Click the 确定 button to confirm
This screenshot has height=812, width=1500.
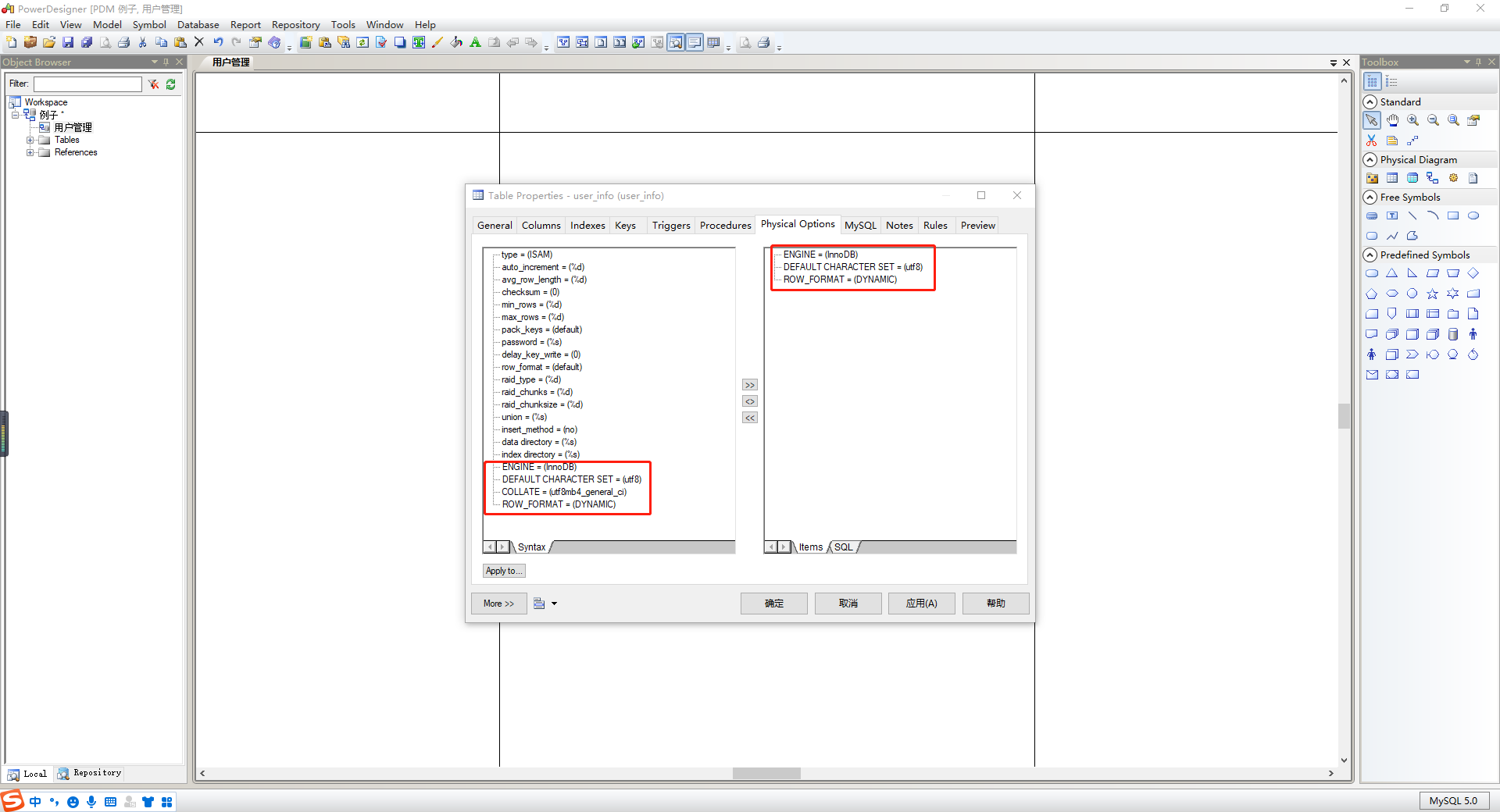point(773,603)
